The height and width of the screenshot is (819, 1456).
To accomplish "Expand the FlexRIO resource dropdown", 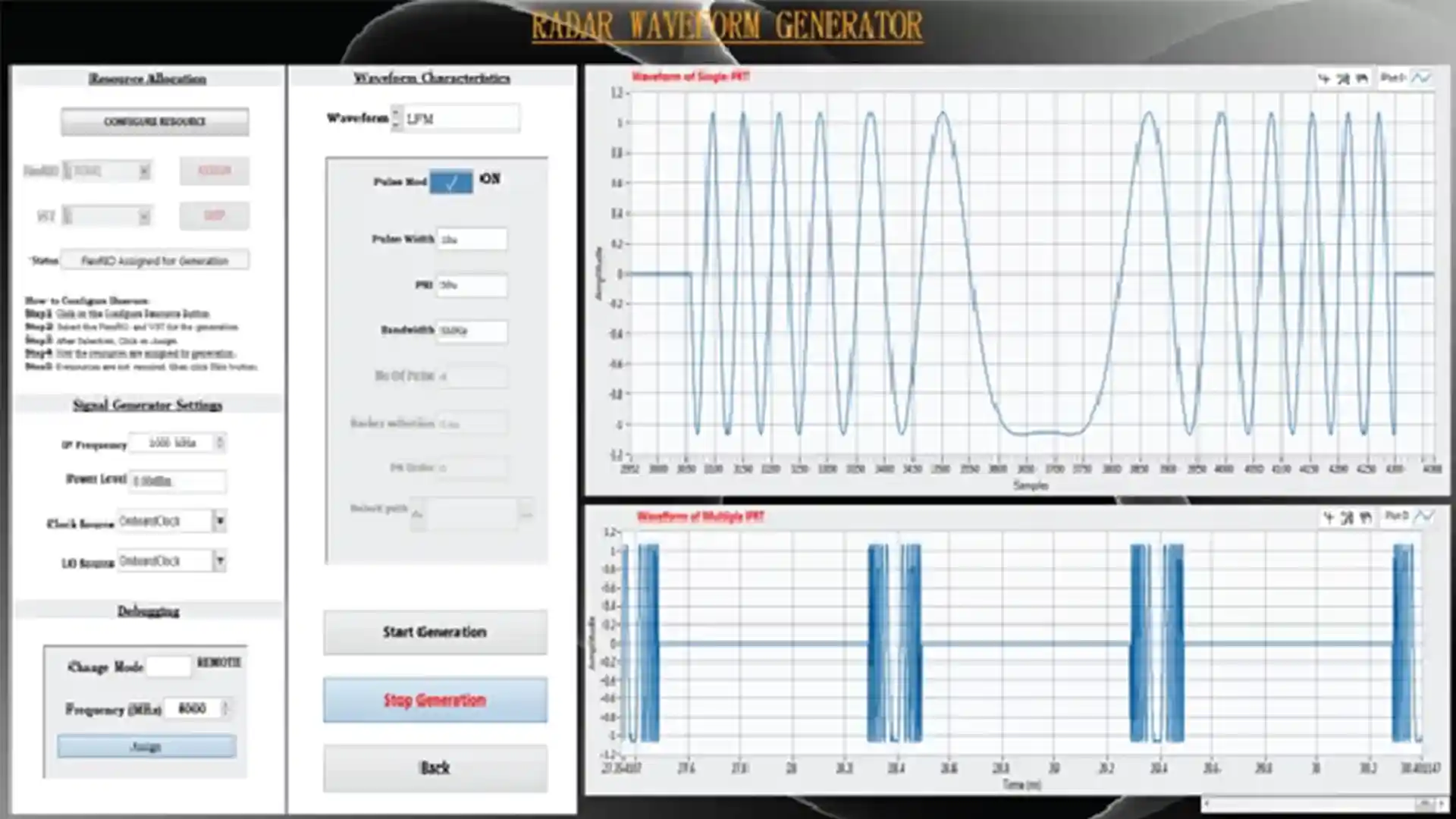I will 144,171.
